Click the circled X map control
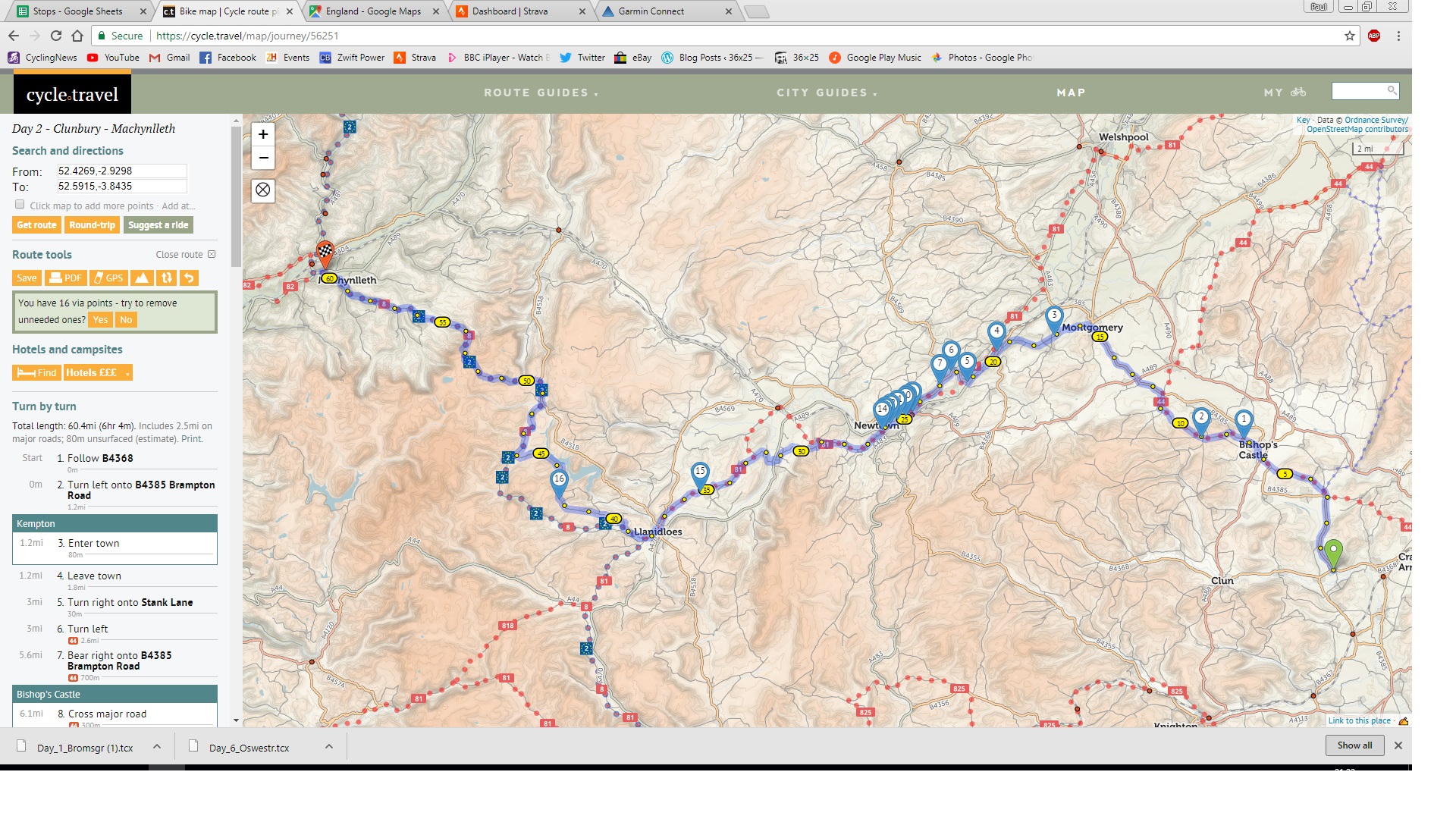 coord(263,190)
